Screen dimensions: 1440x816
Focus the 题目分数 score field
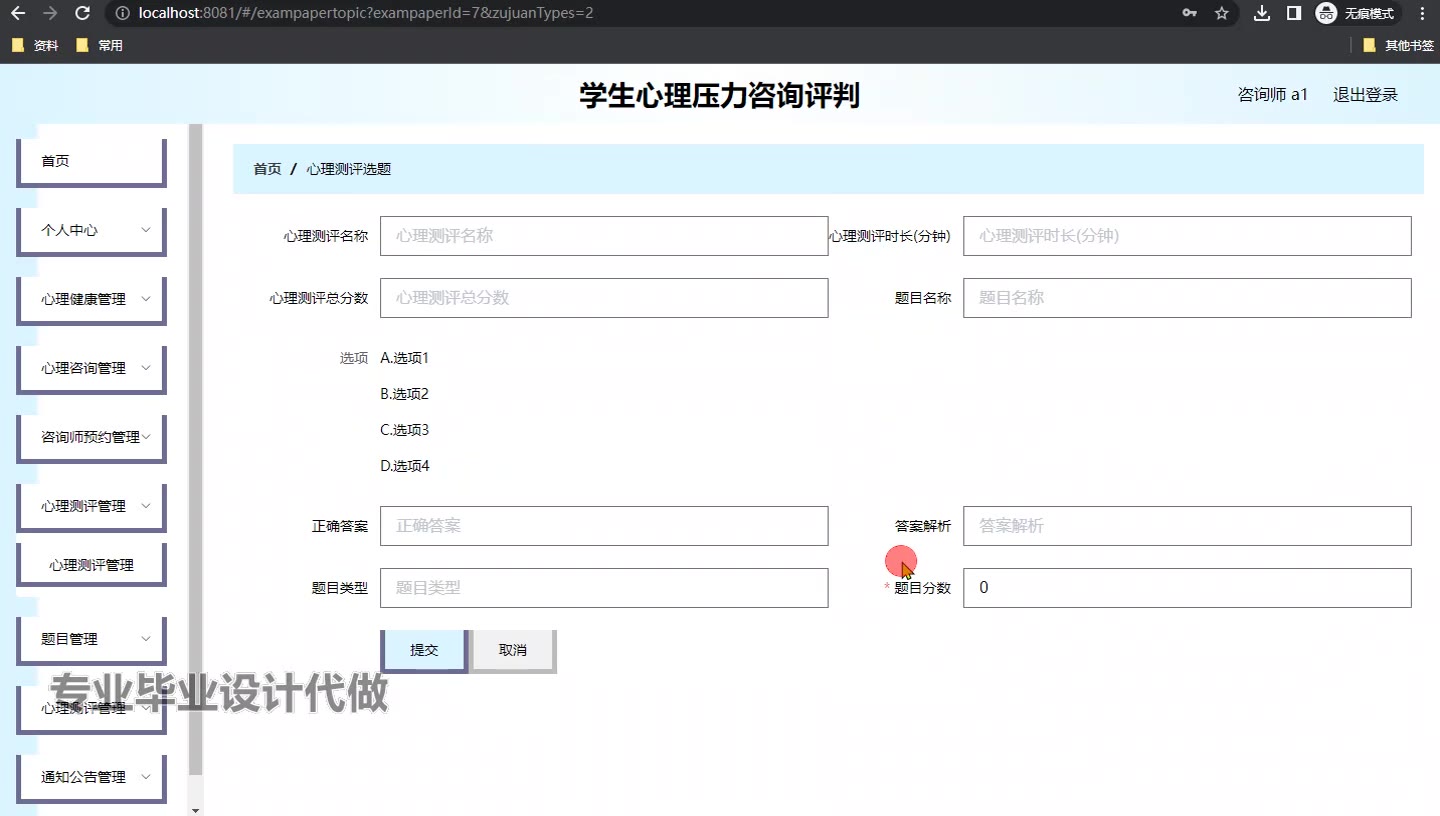pyautogui.click(x=1186, y=588)
